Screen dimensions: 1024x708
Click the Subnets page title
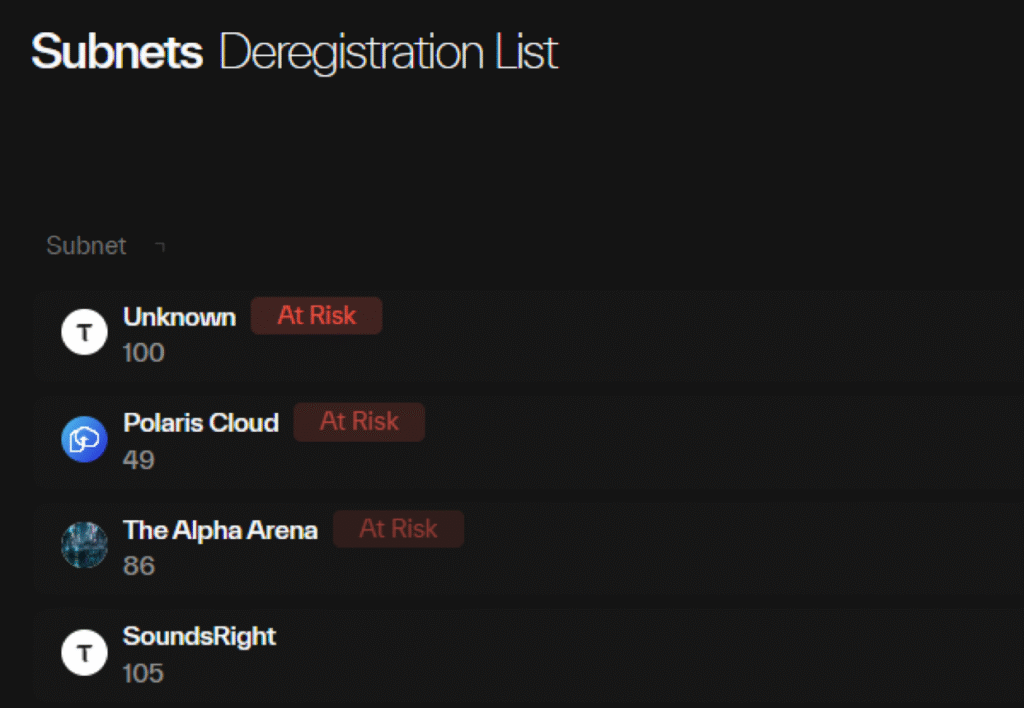click(x=117, y=52)
